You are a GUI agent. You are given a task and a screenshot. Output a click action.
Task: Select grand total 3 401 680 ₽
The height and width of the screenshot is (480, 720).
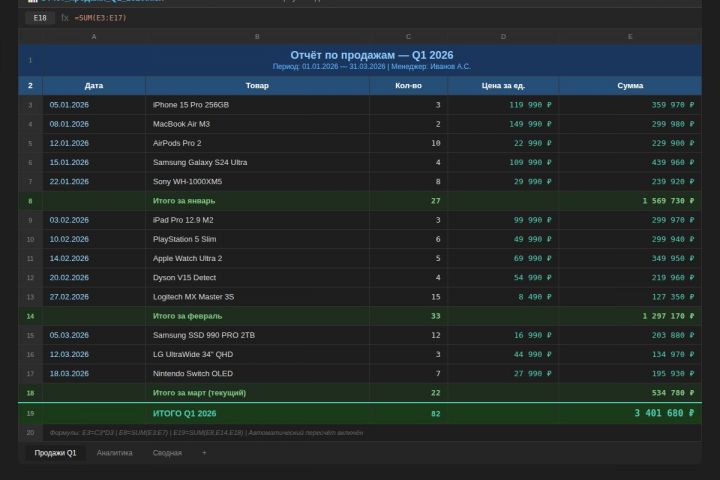click(x=630, y=413)
